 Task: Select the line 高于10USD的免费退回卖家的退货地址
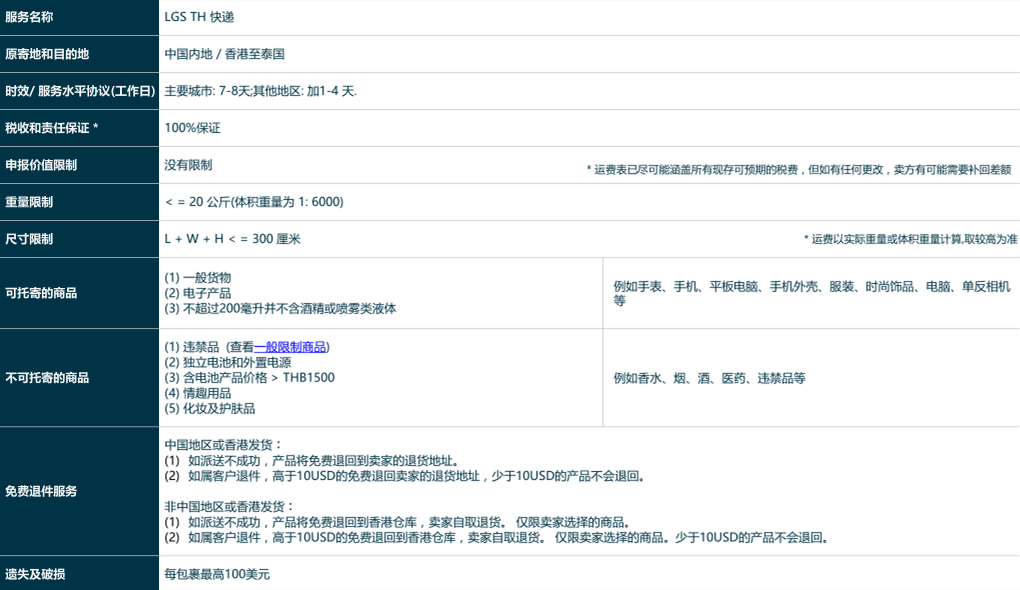point(406,476)
